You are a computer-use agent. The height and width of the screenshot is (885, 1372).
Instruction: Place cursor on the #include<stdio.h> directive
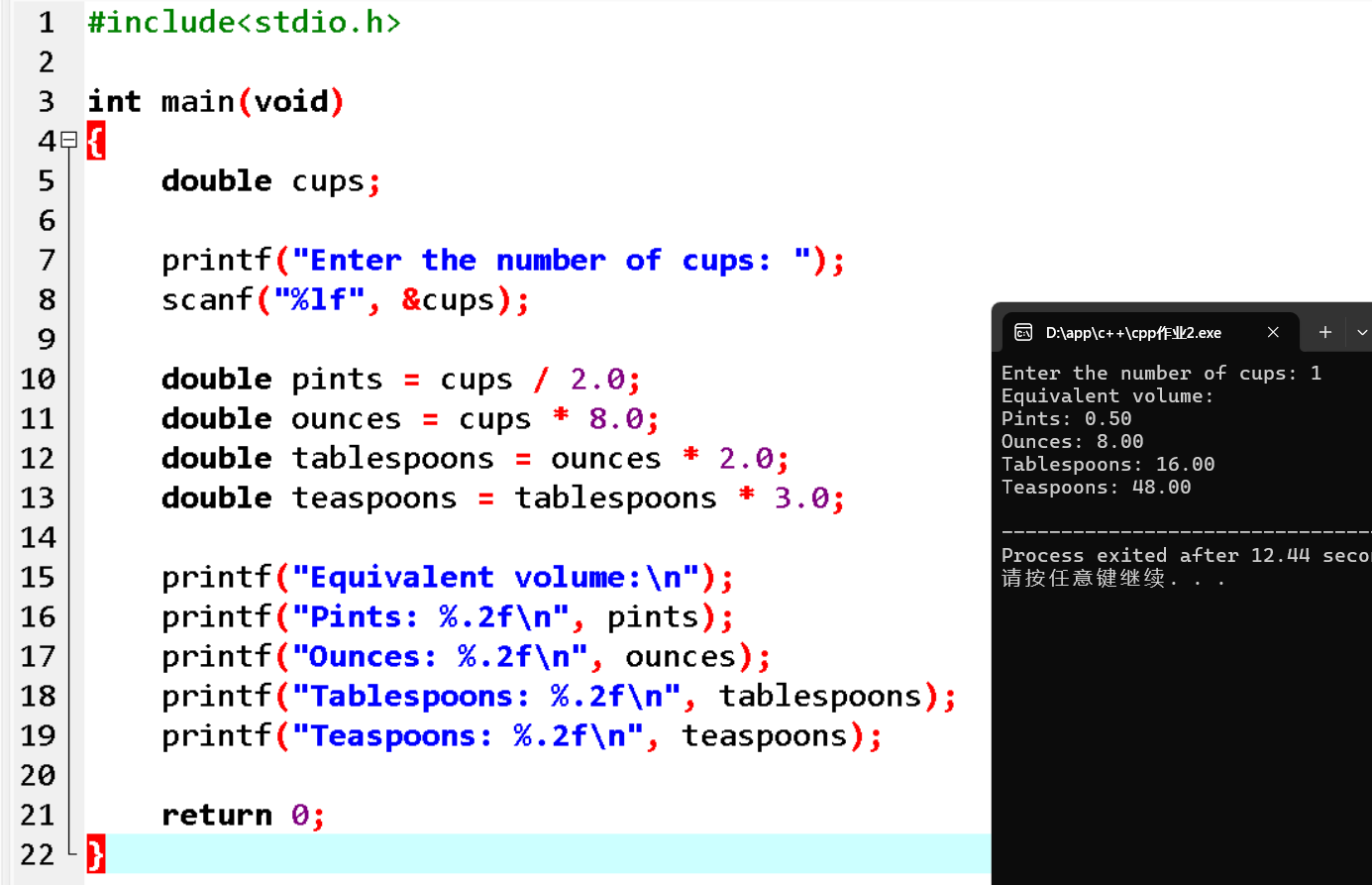pos(243,21)
